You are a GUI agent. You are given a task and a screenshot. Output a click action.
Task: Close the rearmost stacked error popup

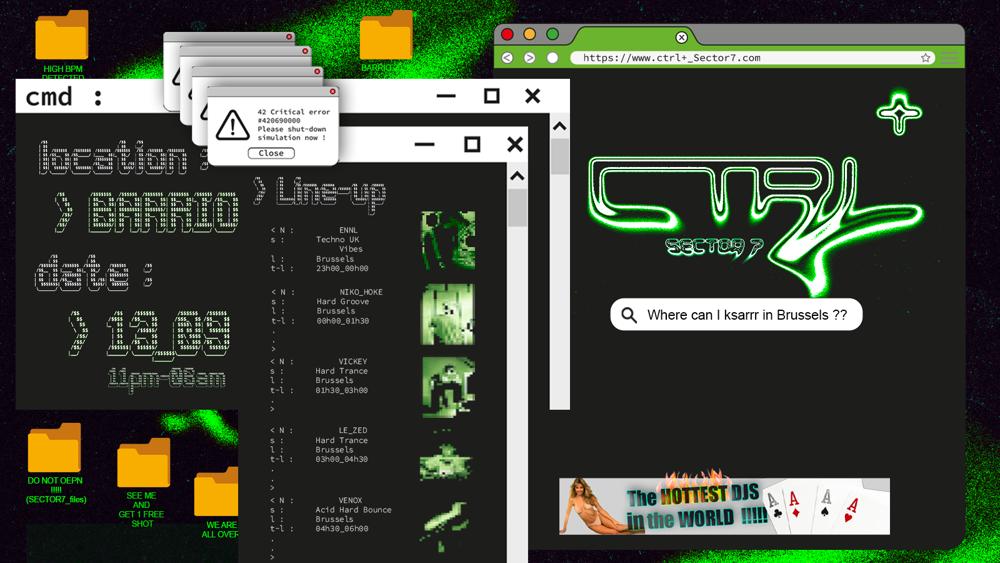[x=289, y=37]
